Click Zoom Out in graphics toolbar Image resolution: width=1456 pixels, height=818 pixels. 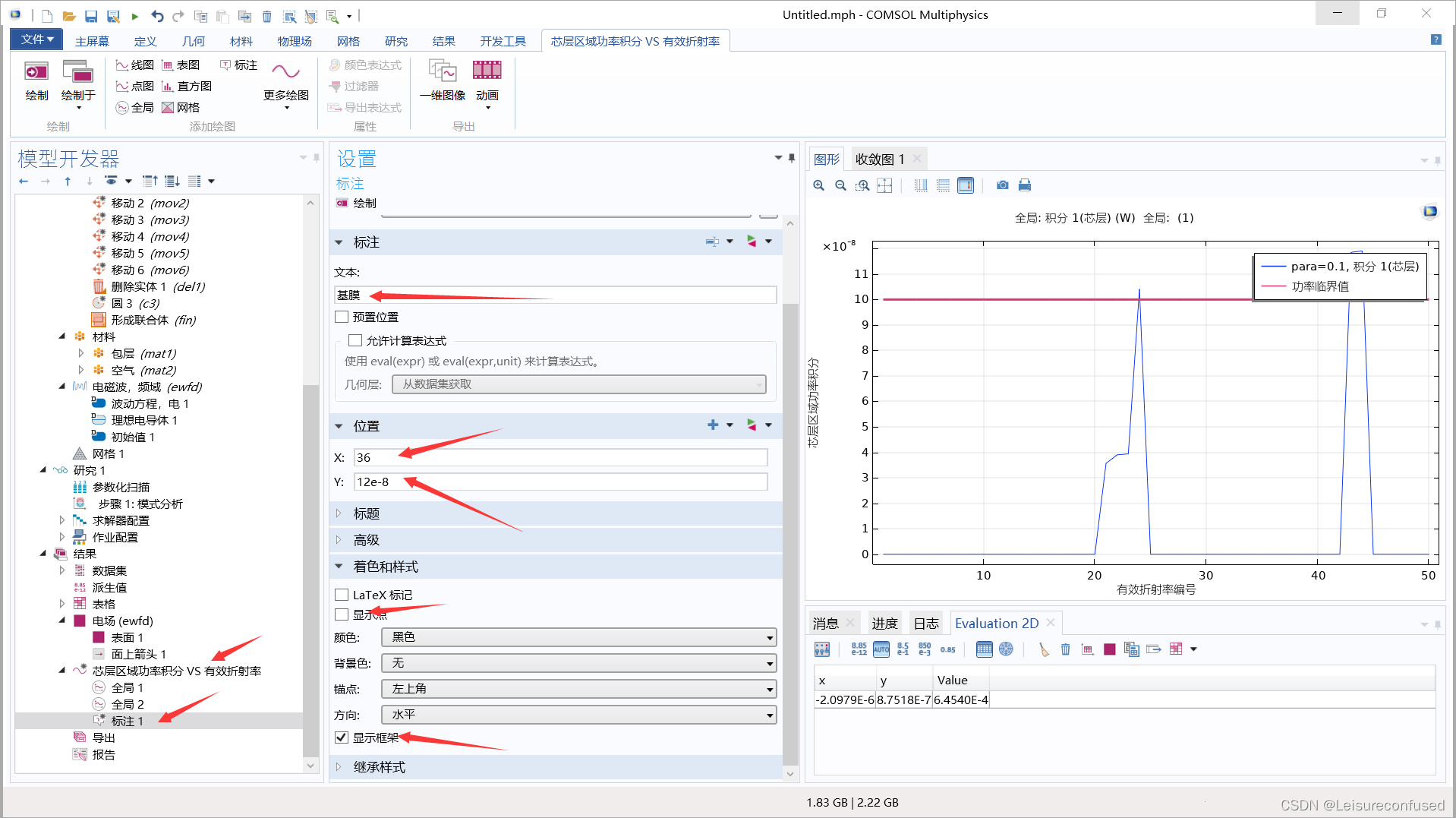(x=840, y=185)
